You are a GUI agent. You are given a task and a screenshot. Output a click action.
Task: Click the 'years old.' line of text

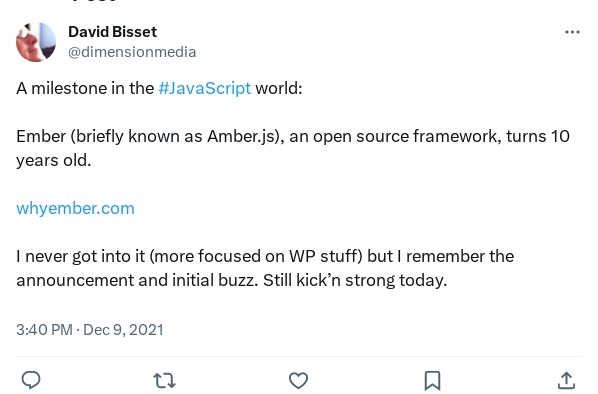point(54,161)
